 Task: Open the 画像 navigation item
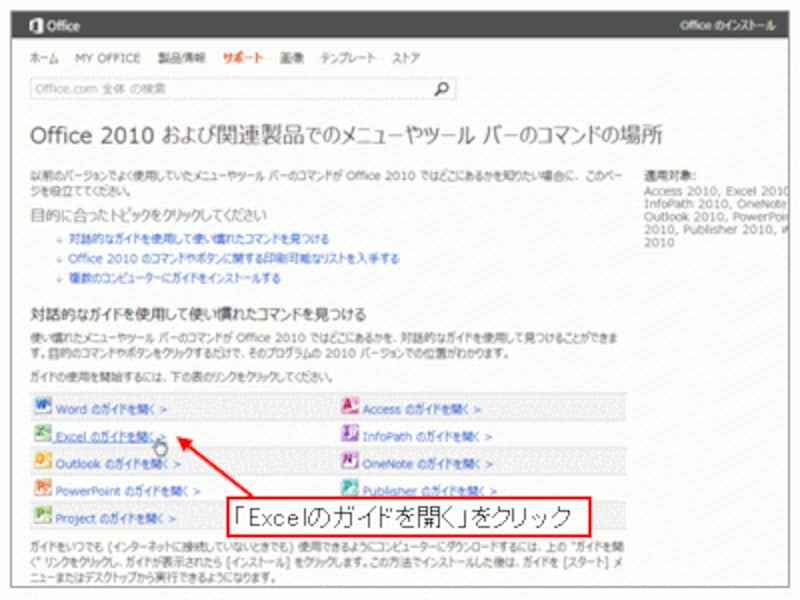[x=292, y=58]
